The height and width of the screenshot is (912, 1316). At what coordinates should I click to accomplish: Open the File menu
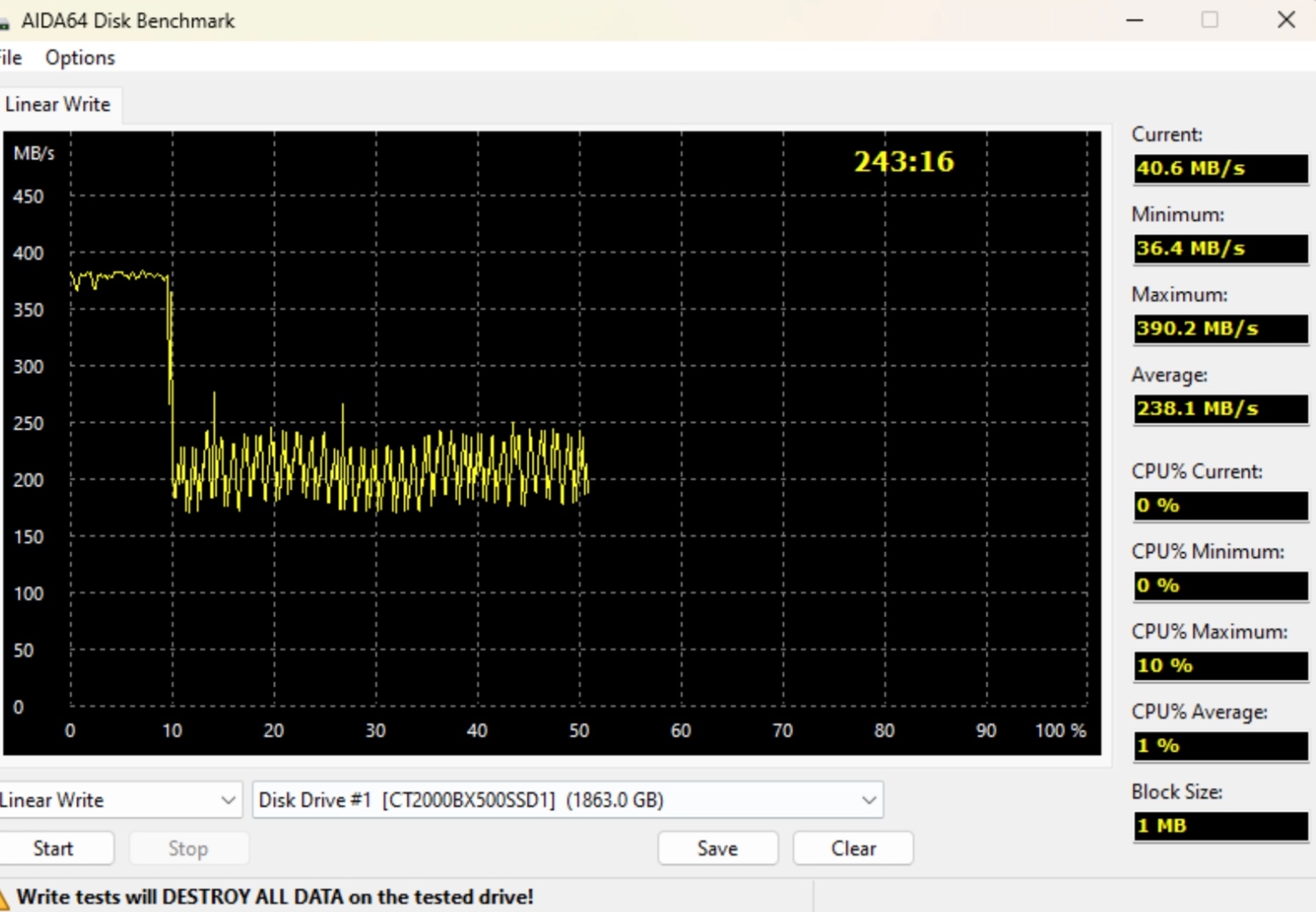tap(10, 57)
